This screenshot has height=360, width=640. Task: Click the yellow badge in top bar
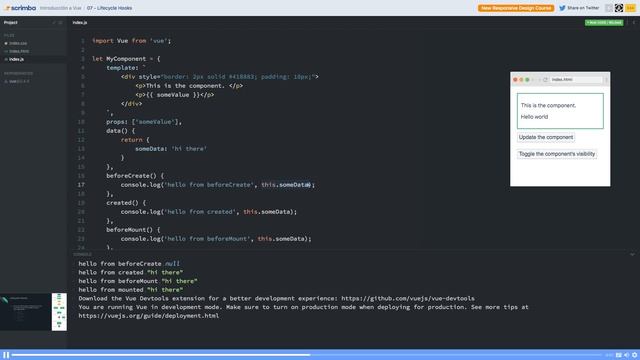(x=630, y=8)
